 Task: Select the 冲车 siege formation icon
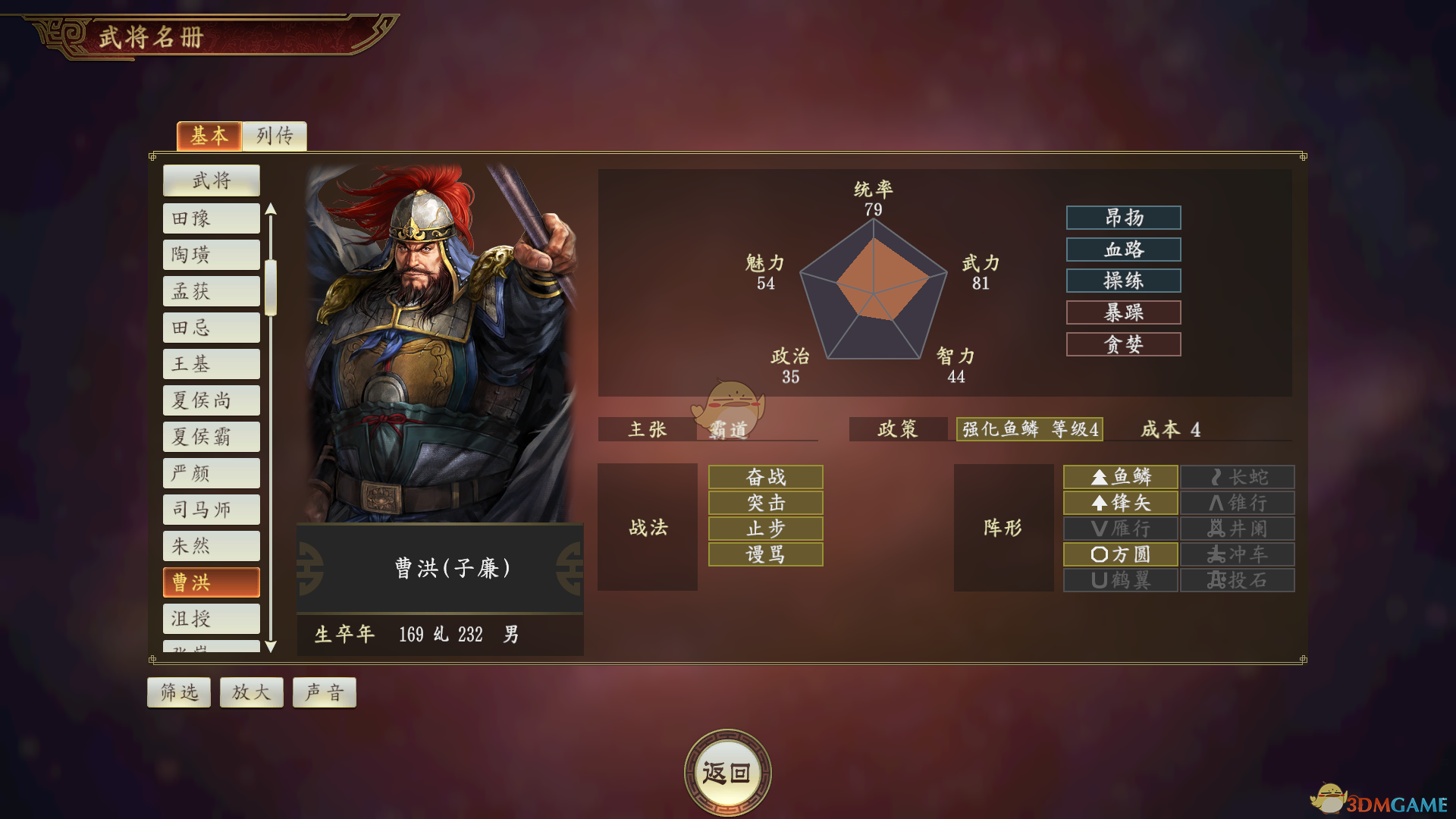point(1216,554)
